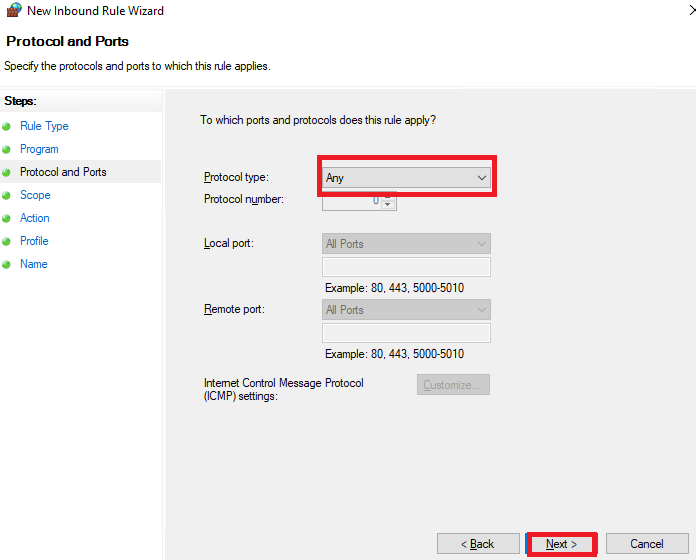Image resolution: width=696 pixels, height=560 pixels.
Task: Go to the Rule Type step
Action: coord(44,126)
